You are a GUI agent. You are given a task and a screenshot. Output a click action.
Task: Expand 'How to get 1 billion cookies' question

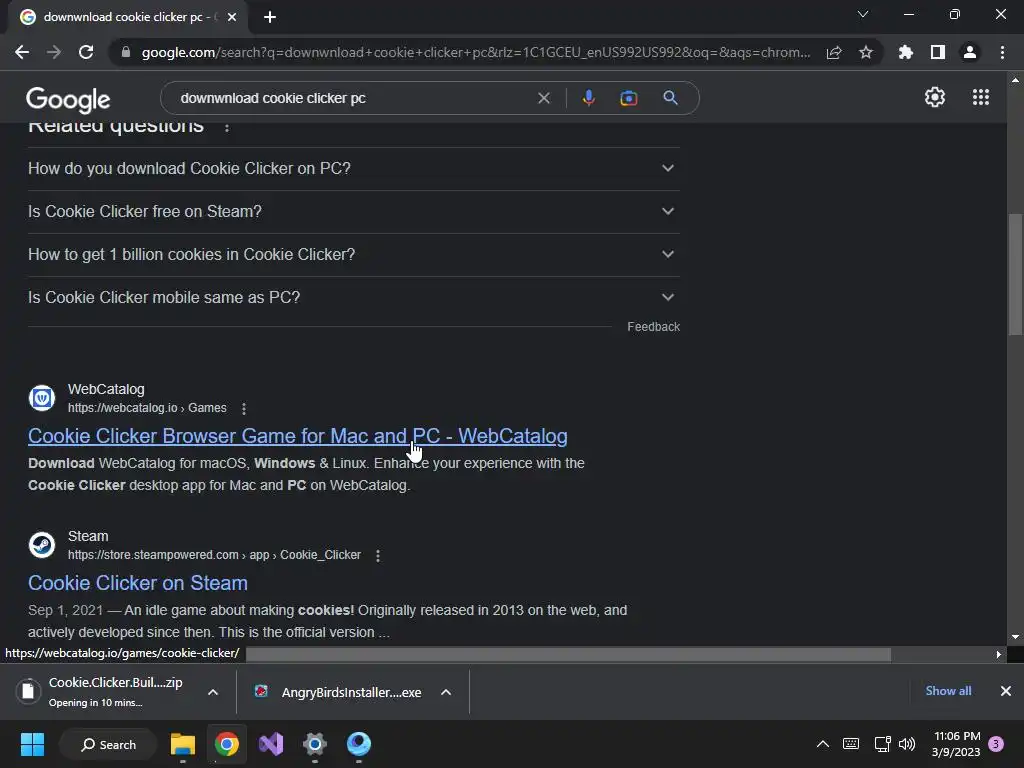click(x=354, y=255)
